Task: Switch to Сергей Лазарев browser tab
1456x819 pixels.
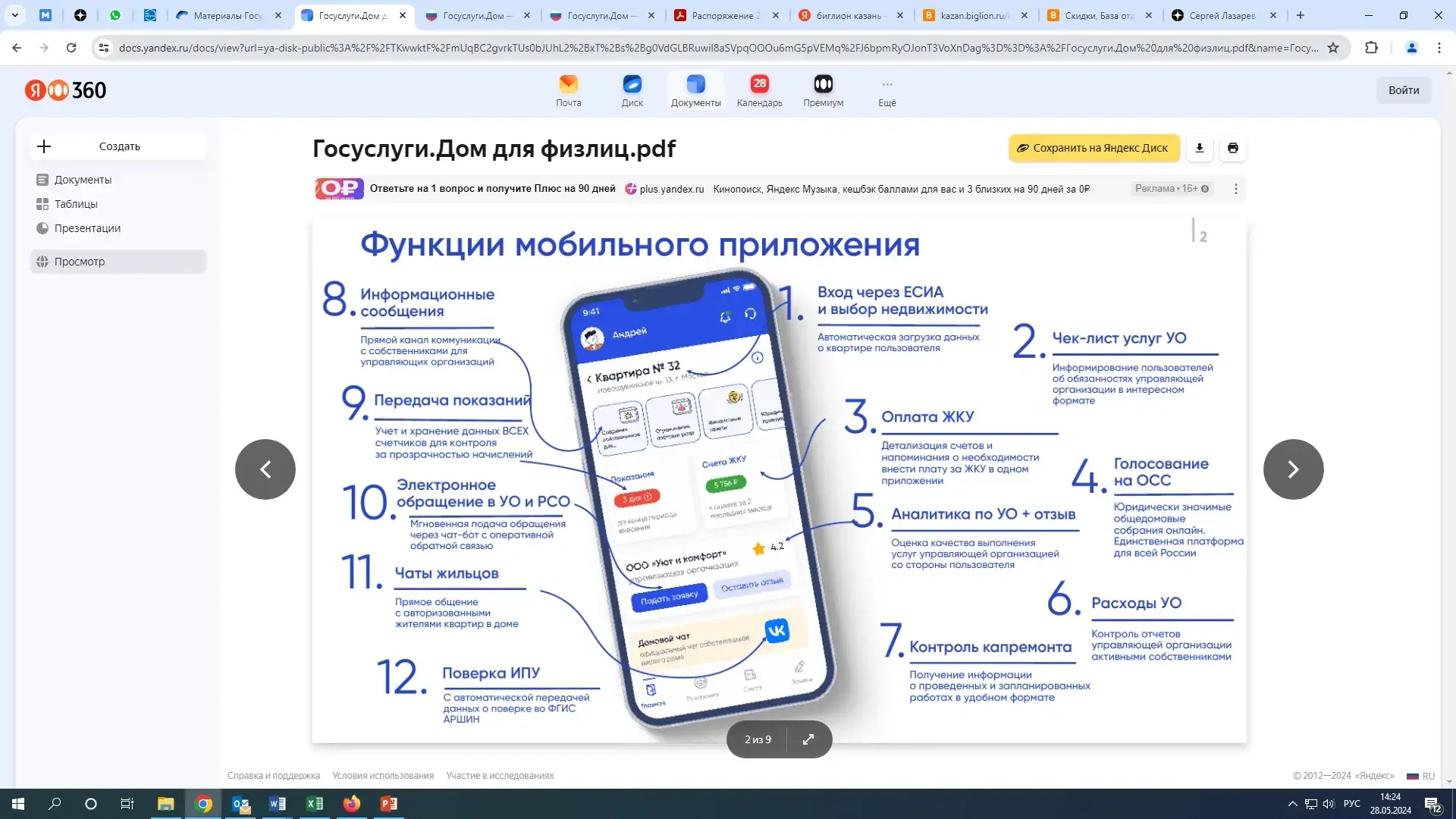Action: tap(1224, 15)
